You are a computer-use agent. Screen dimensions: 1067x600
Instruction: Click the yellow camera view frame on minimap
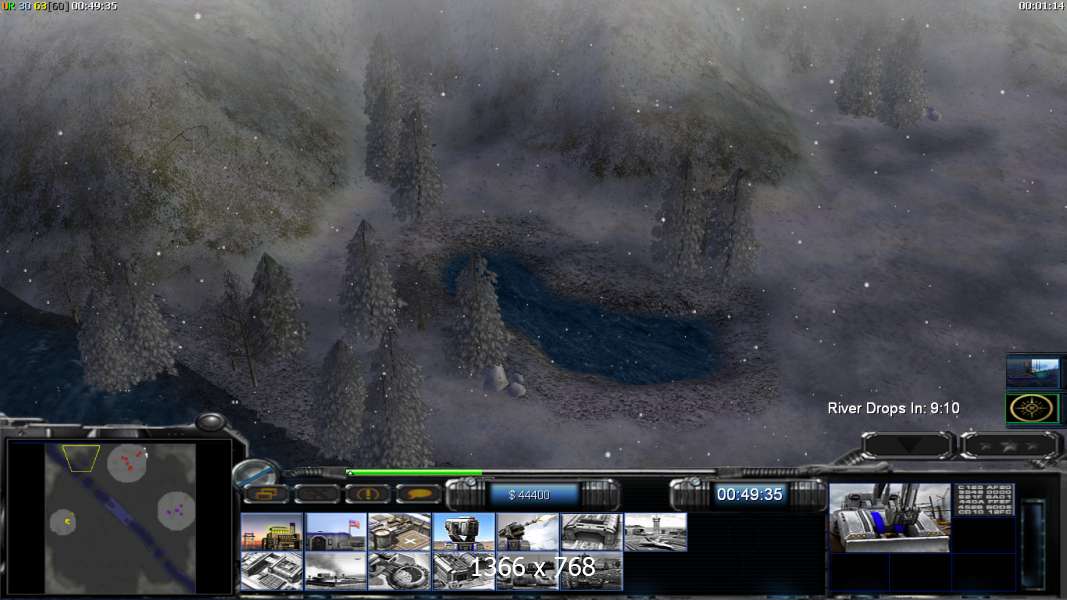(x=81, y=458)
